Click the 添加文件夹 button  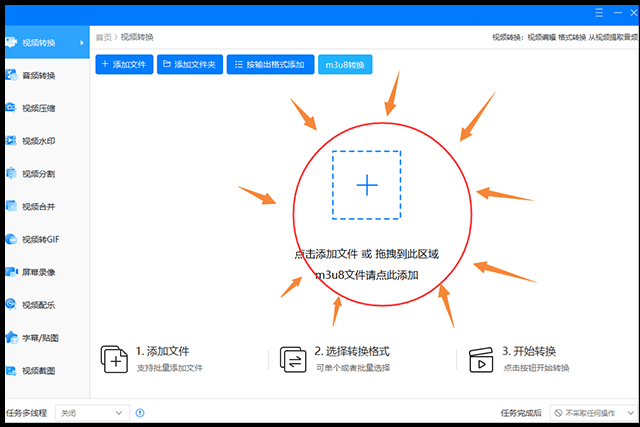pos(190,64)
